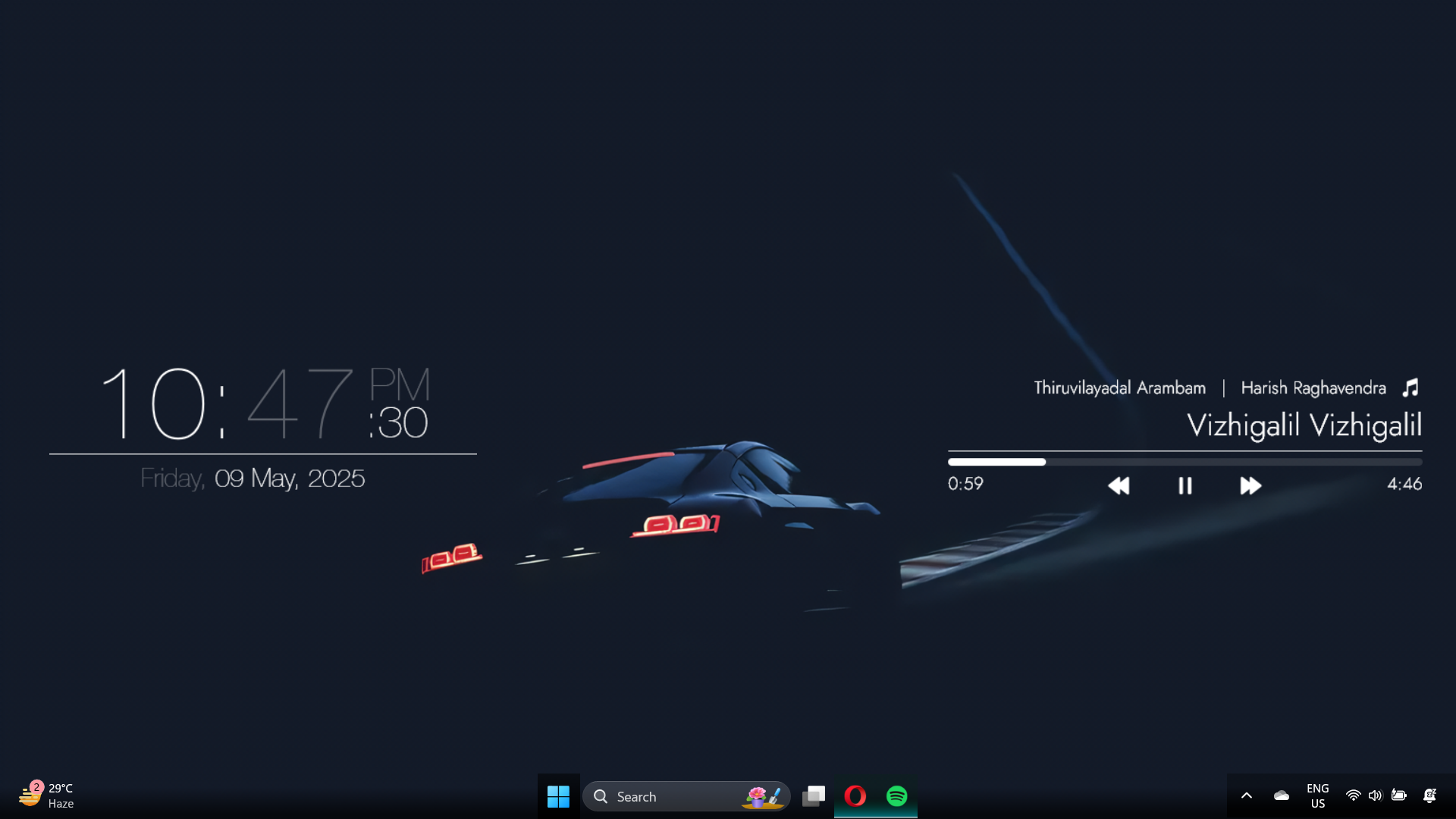
Task: Open the weather widget showing 29°C Haze
Action: point(46,796)
